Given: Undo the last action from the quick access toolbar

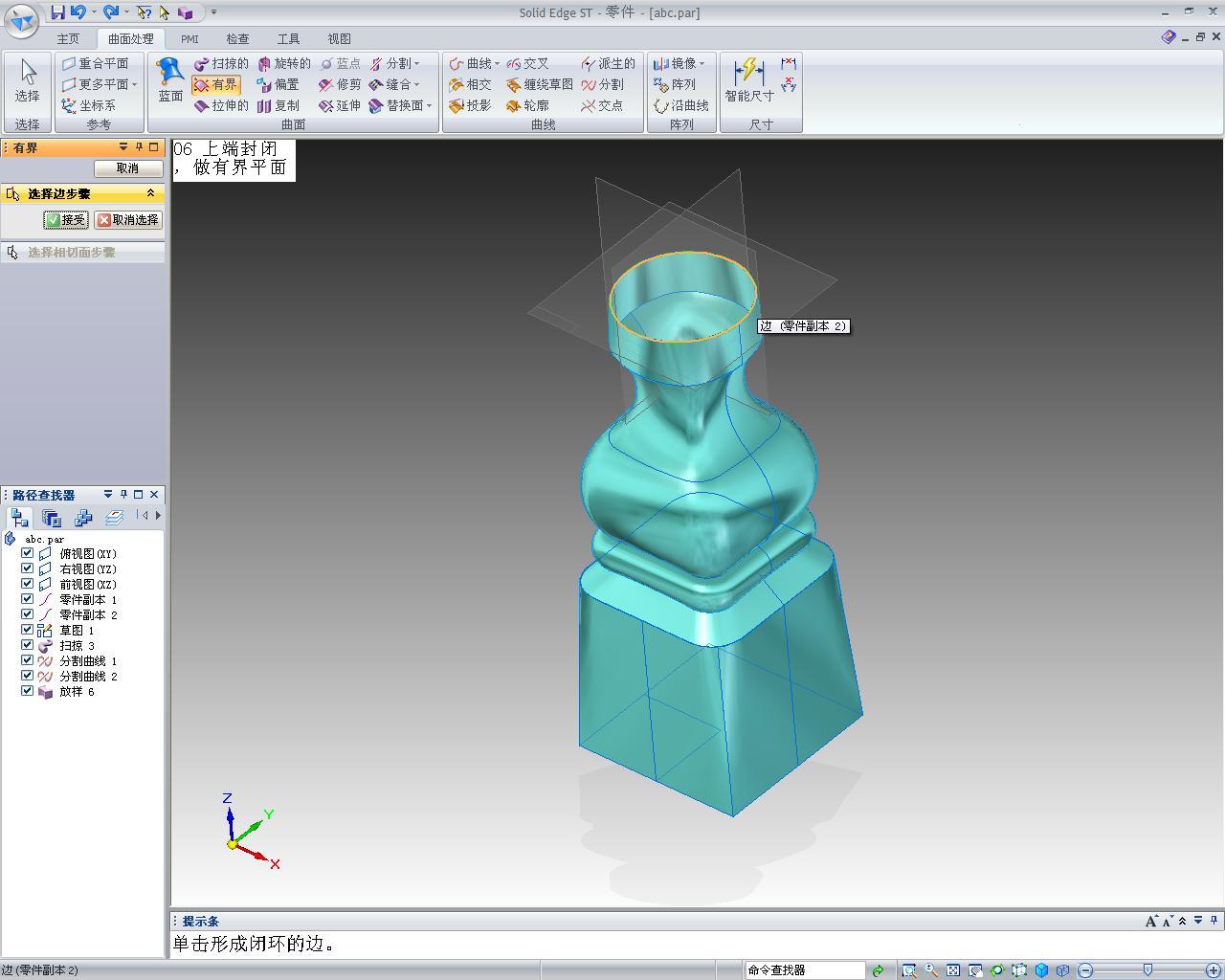Looking at the screenshot, I should click(x=78, y=12).
